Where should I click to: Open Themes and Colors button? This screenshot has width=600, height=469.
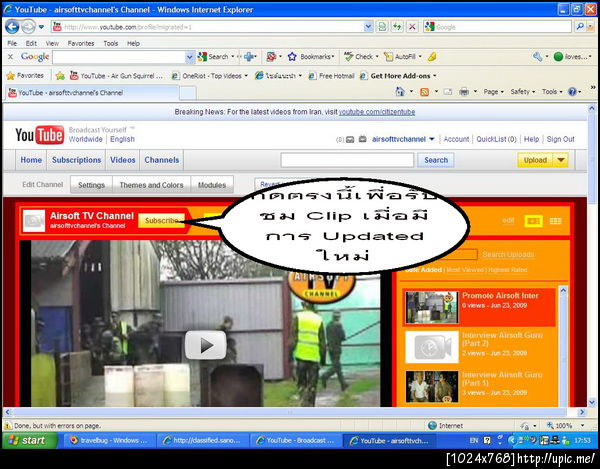tap(152, 185)
